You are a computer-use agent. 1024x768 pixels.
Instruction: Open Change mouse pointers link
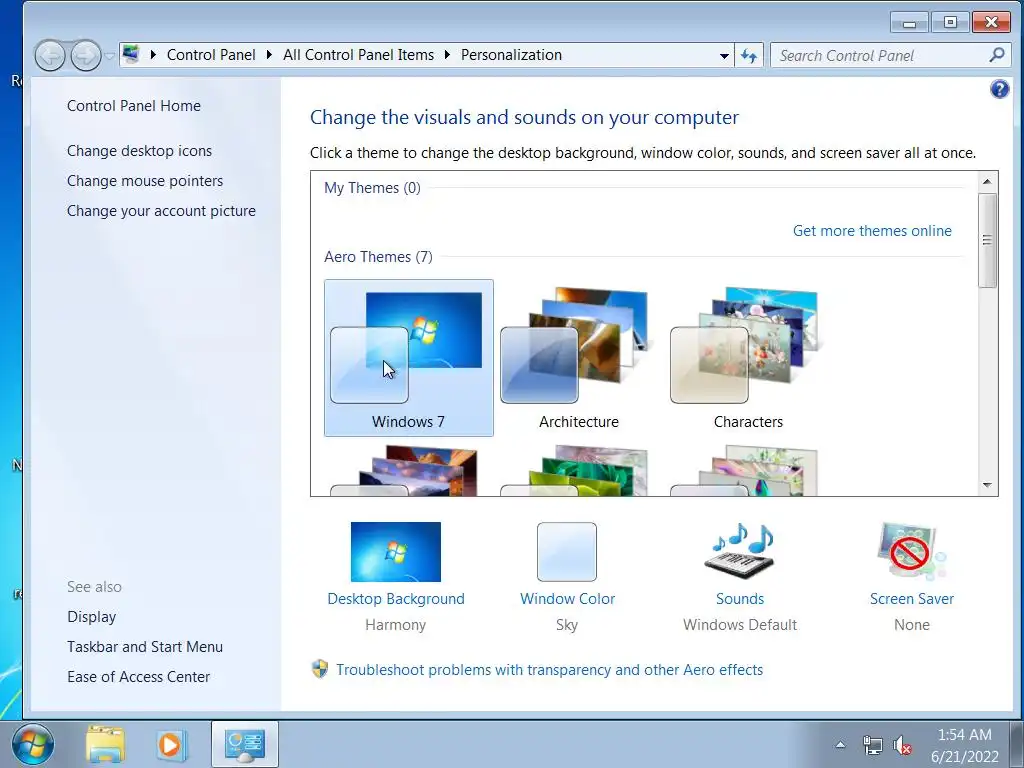145,181
